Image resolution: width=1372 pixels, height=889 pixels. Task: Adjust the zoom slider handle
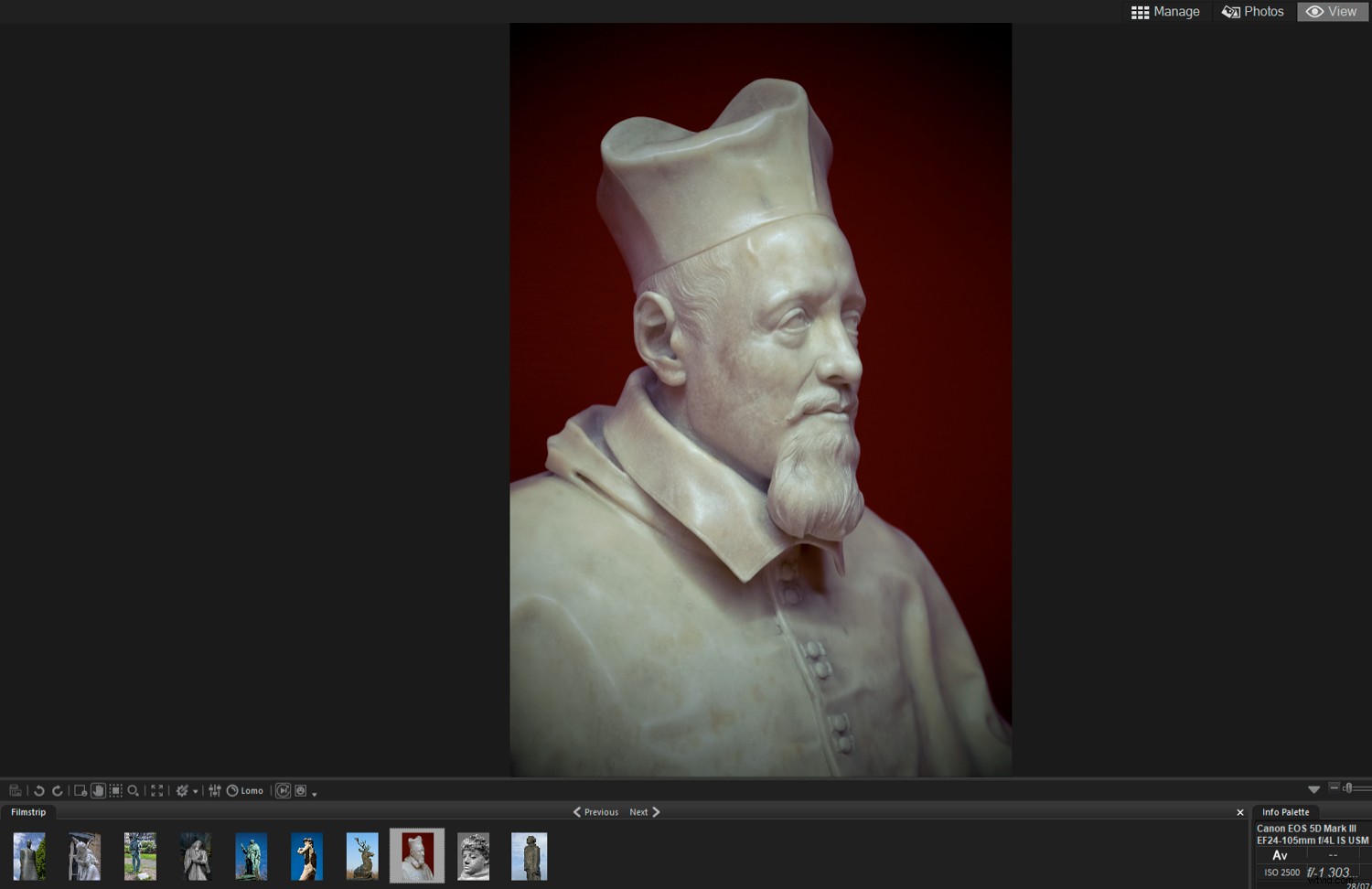click(1347, 788)
